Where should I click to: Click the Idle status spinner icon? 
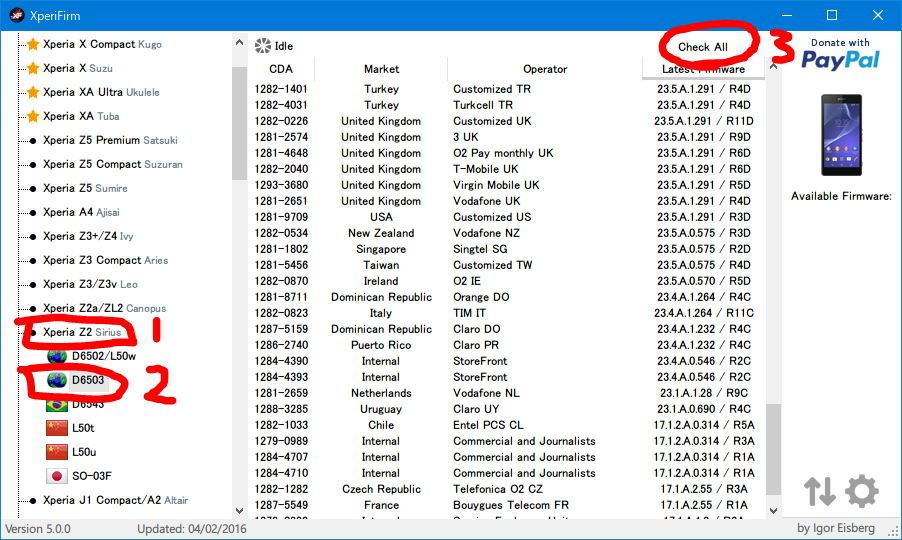[263, 46]
